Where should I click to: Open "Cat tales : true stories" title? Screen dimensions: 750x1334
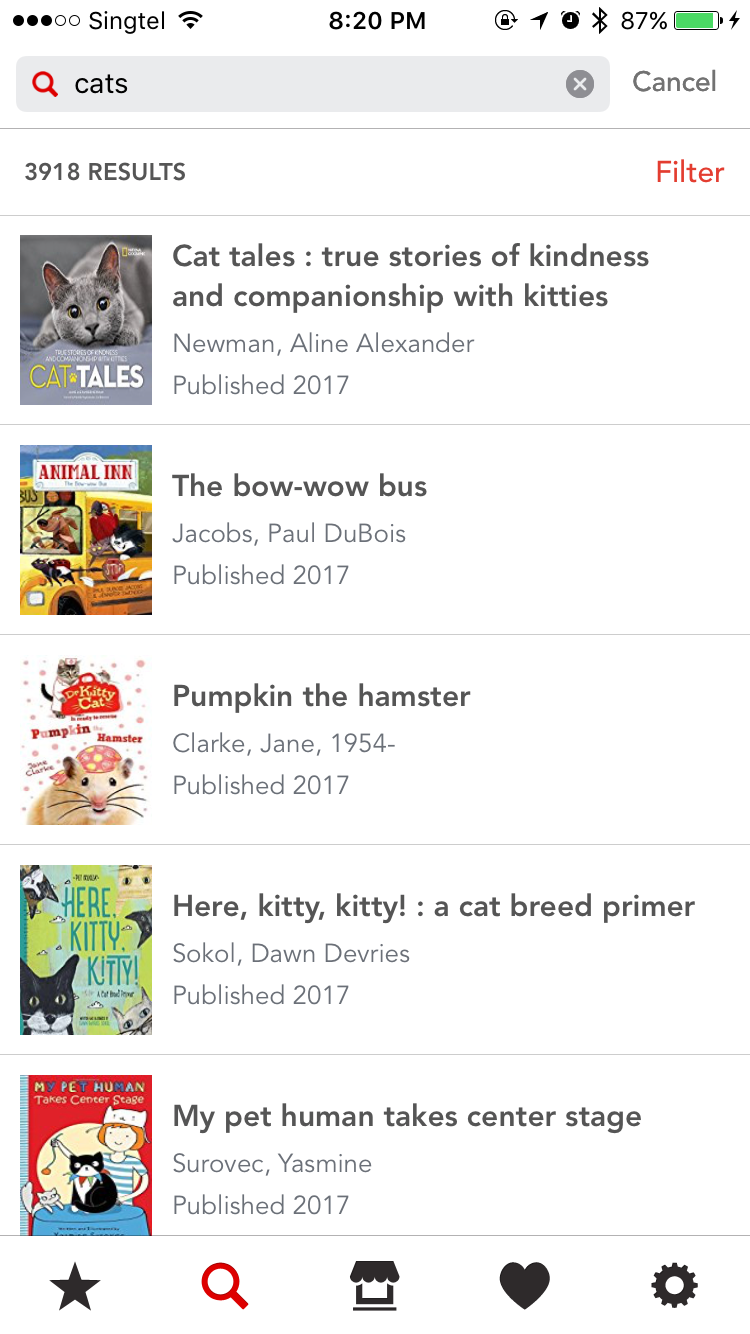[410, 276]
